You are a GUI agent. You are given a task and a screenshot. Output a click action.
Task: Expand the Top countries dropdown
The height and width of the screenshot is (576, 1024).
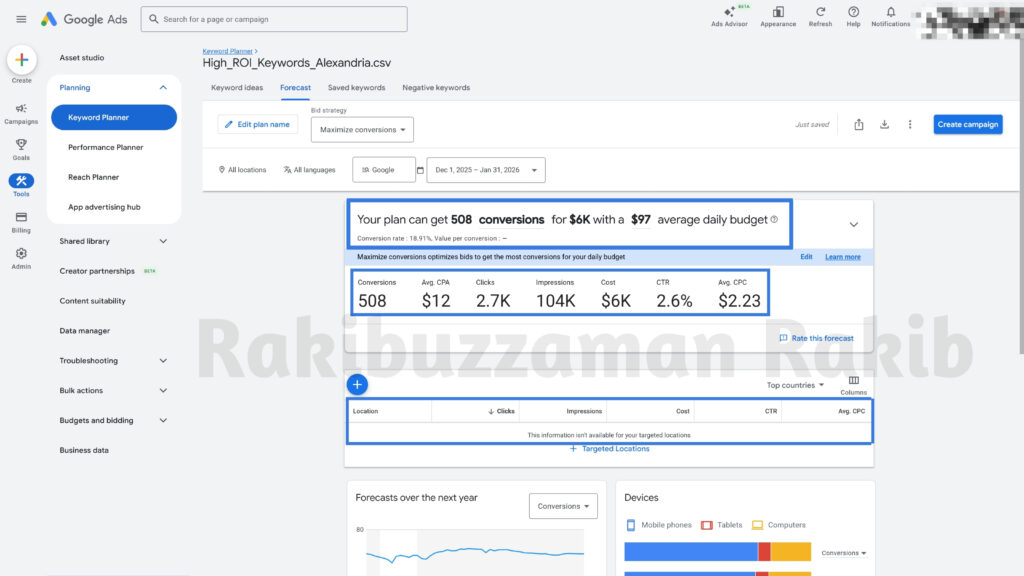[x=795, y=385]
